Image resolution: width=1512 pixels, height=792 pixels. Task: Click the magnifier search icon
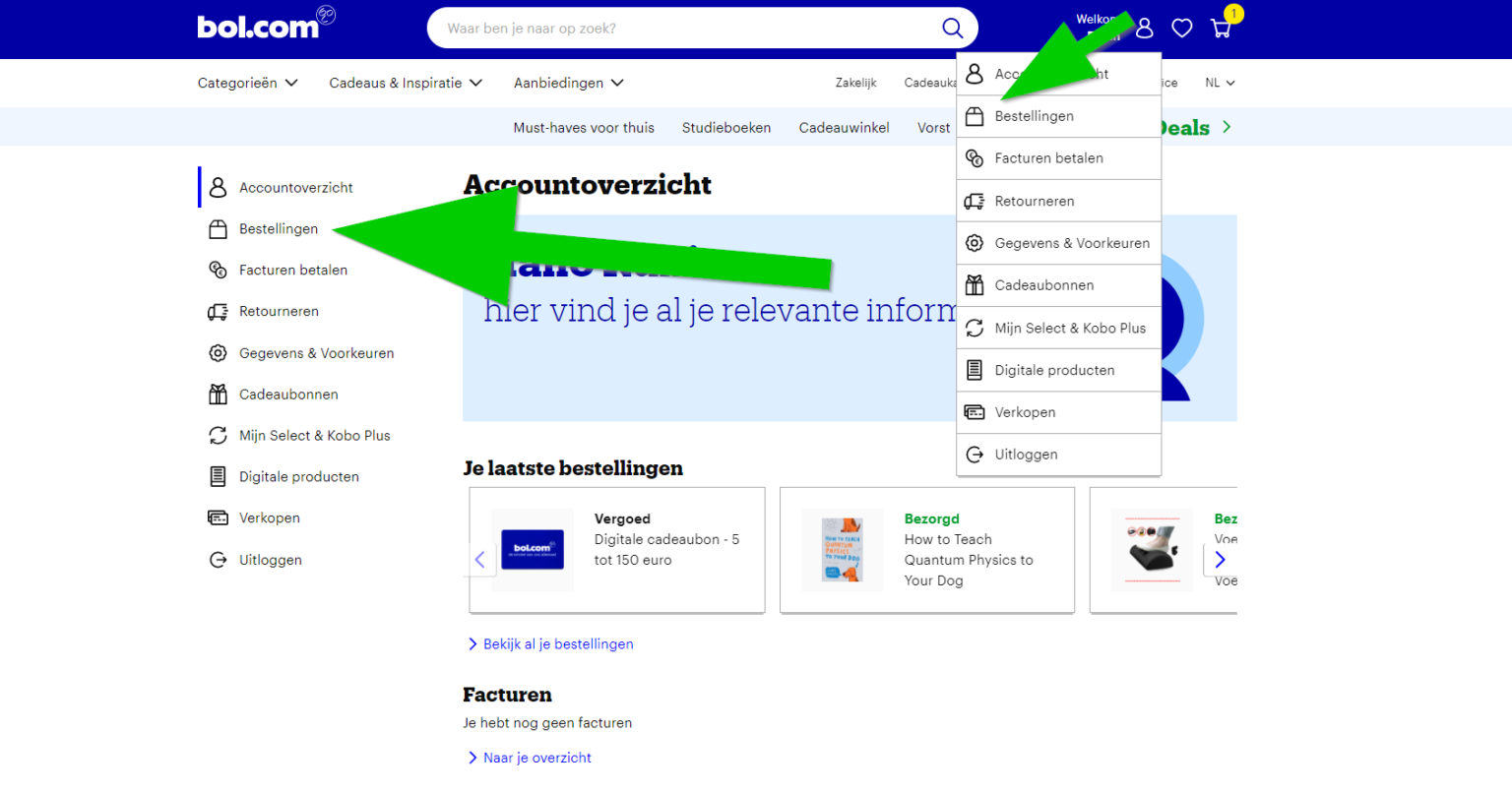click(x=952, y=28)
